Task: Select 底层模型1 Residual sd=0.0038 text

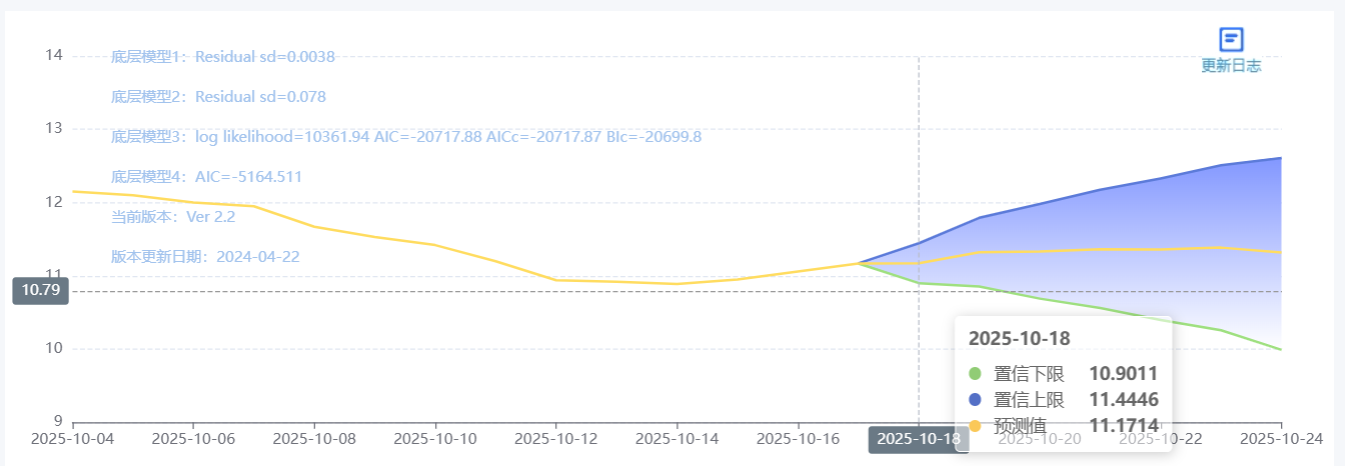Action: [223, 57]
